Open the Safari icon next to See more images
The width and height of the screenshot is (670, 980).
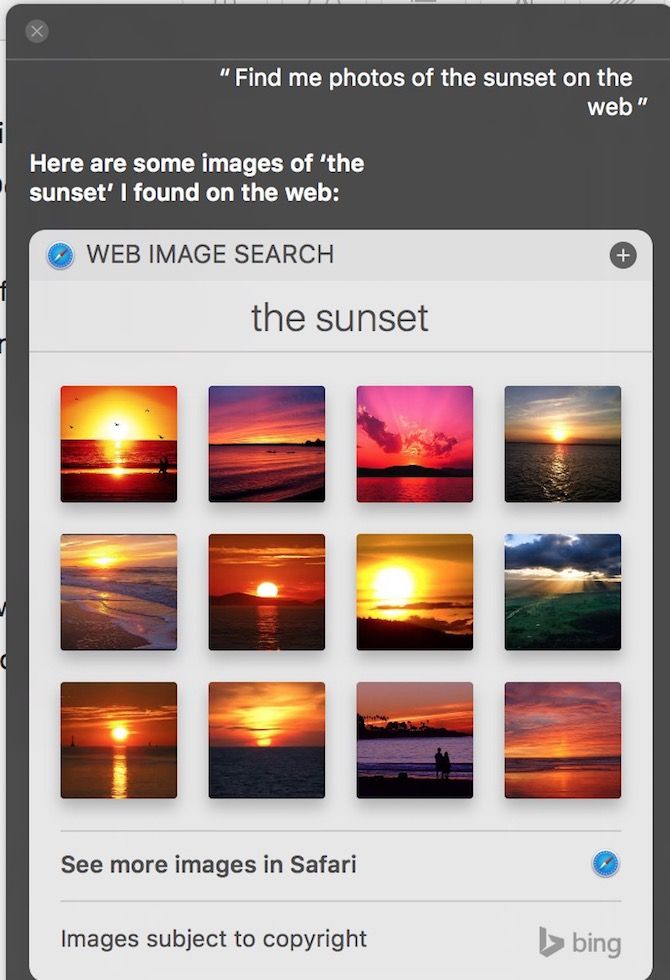click(604, 864)
